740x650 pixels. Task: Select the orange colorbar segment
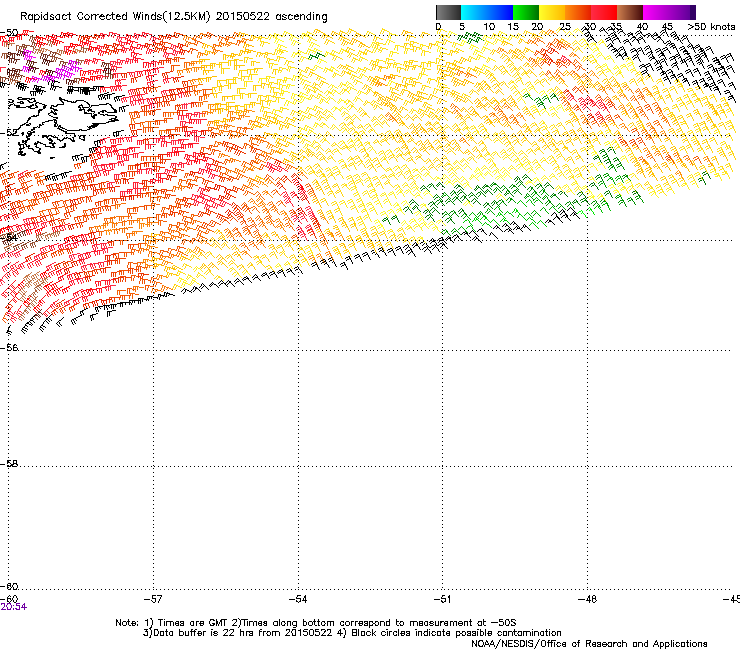[x=578, y=12]
